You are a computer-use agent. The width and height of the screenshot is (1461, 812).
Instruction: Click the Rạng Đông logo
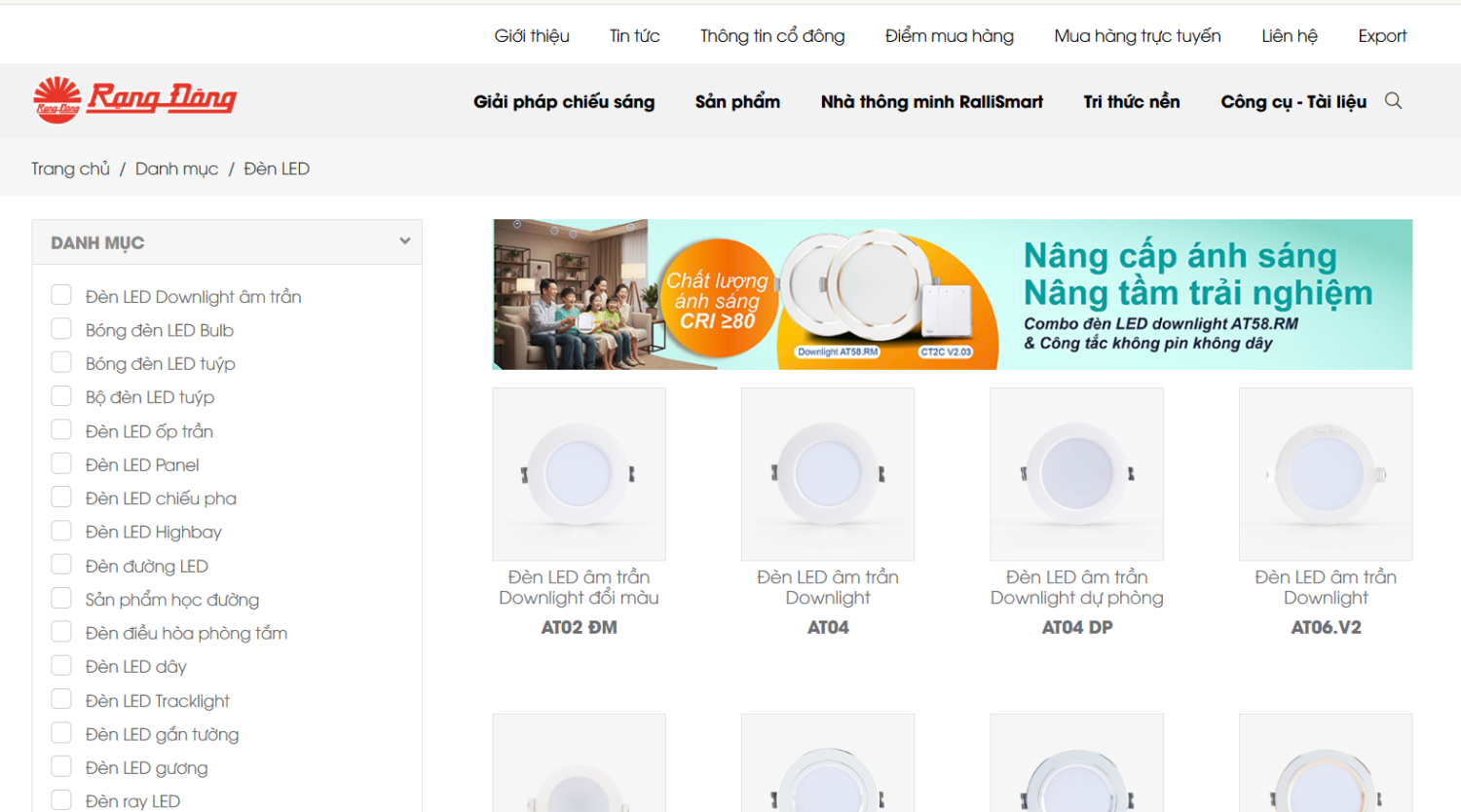[134, 99]
